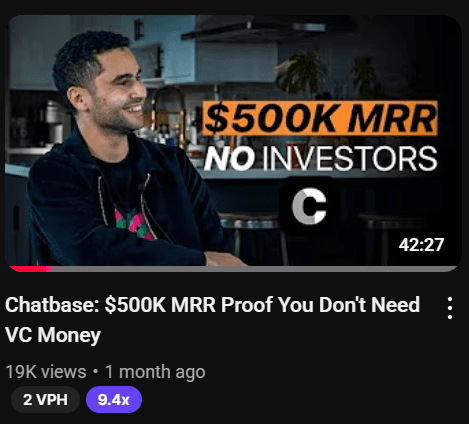This screenshot has width=469, height=424.
Task: Click the gray unwatched portion of progress bar
Action: pyautogui.click(x=255, y=269)
